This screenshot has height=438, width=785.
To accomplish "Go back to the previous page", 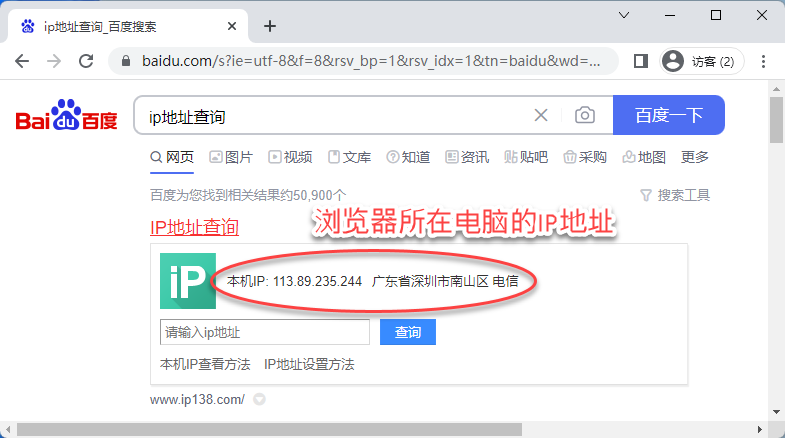I will 22,61.
